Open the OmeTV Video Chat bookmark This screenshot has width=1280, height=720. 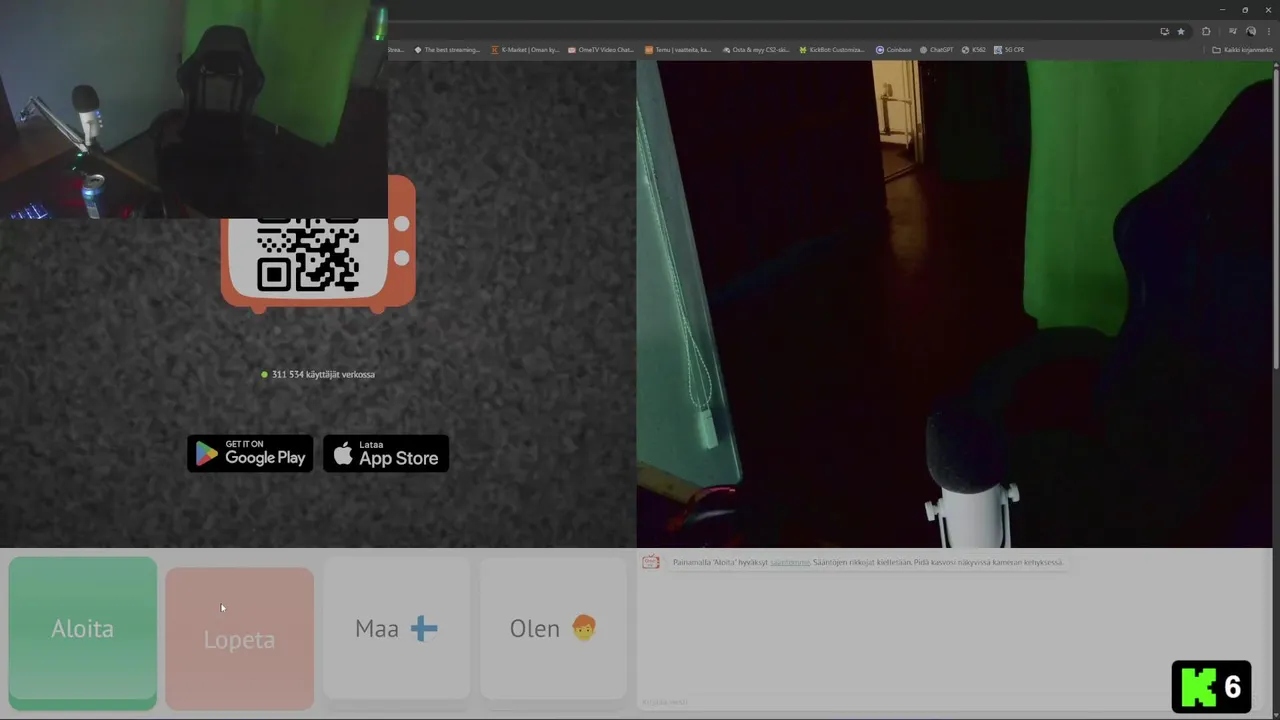click(x=601, y=50)
